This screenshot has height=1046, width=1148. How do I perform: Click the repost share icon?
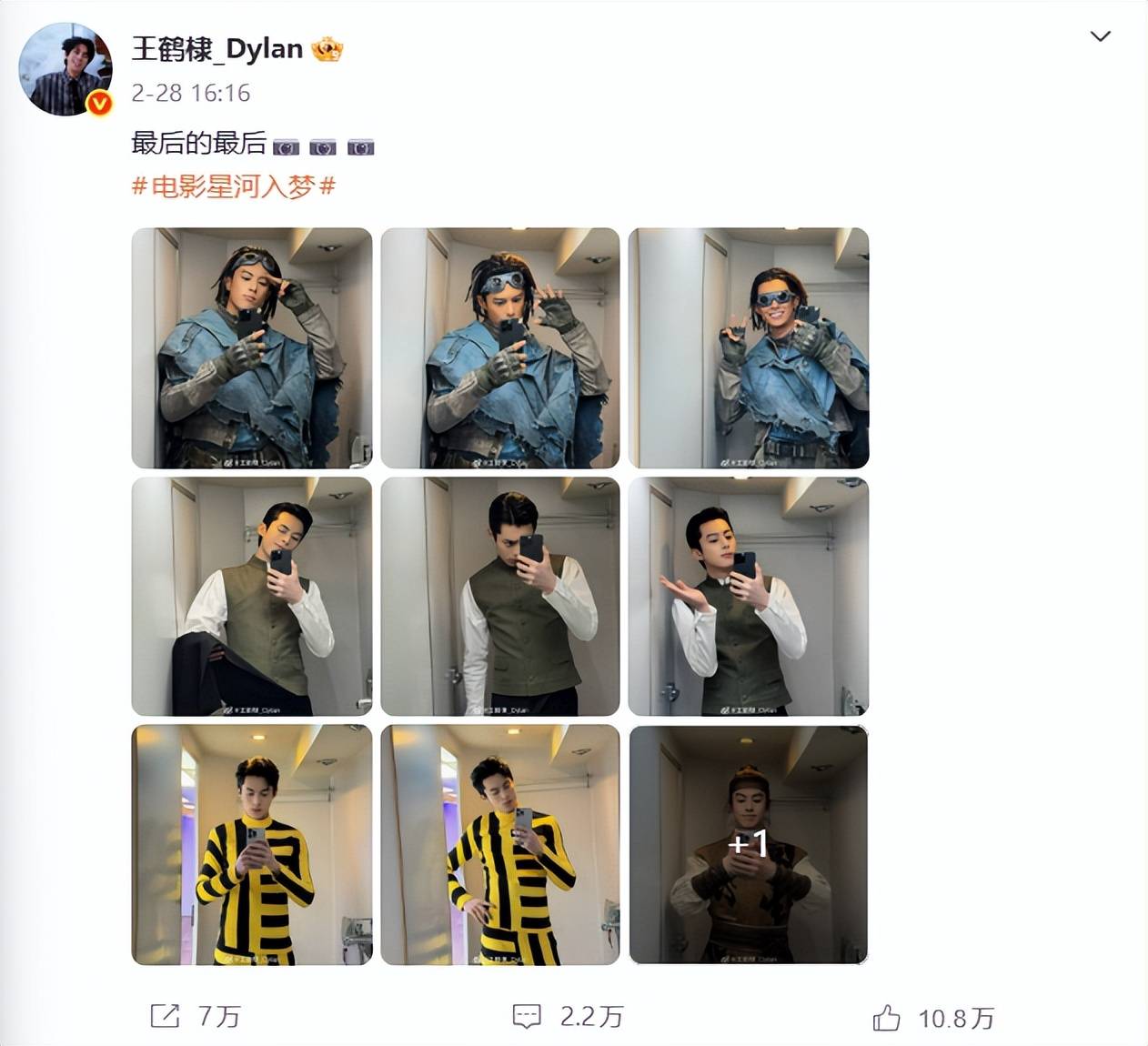(165, 1015)
